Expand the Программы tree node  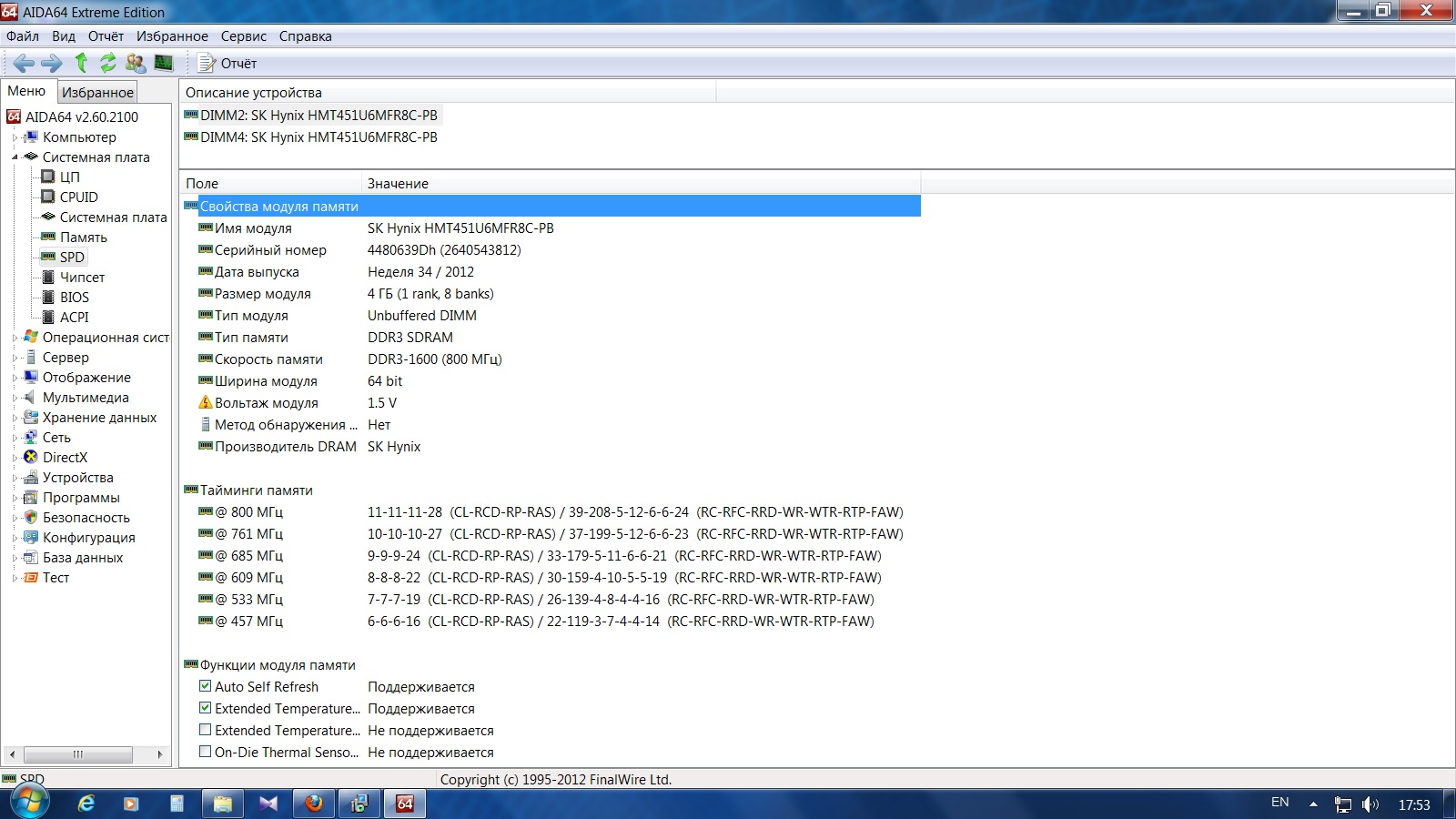[x=15, y=498]
